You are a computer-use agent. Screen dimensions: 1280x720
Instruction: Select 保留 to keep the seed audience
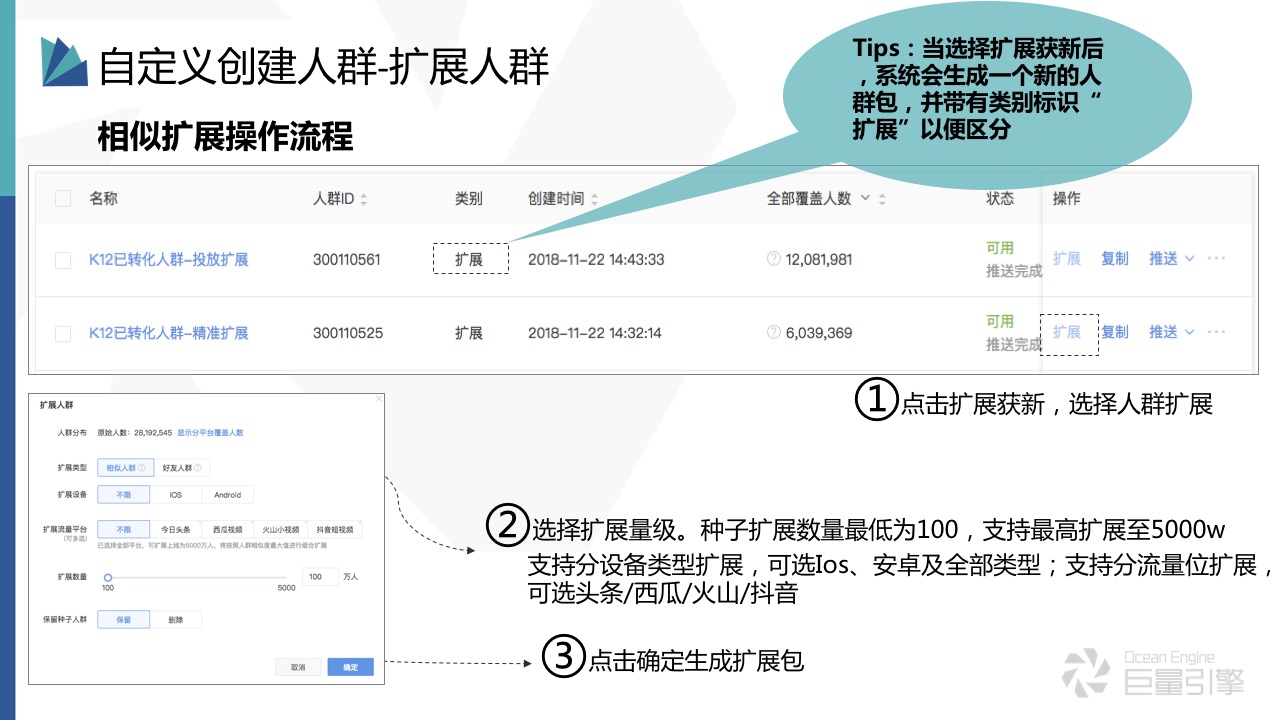(124, 620)
